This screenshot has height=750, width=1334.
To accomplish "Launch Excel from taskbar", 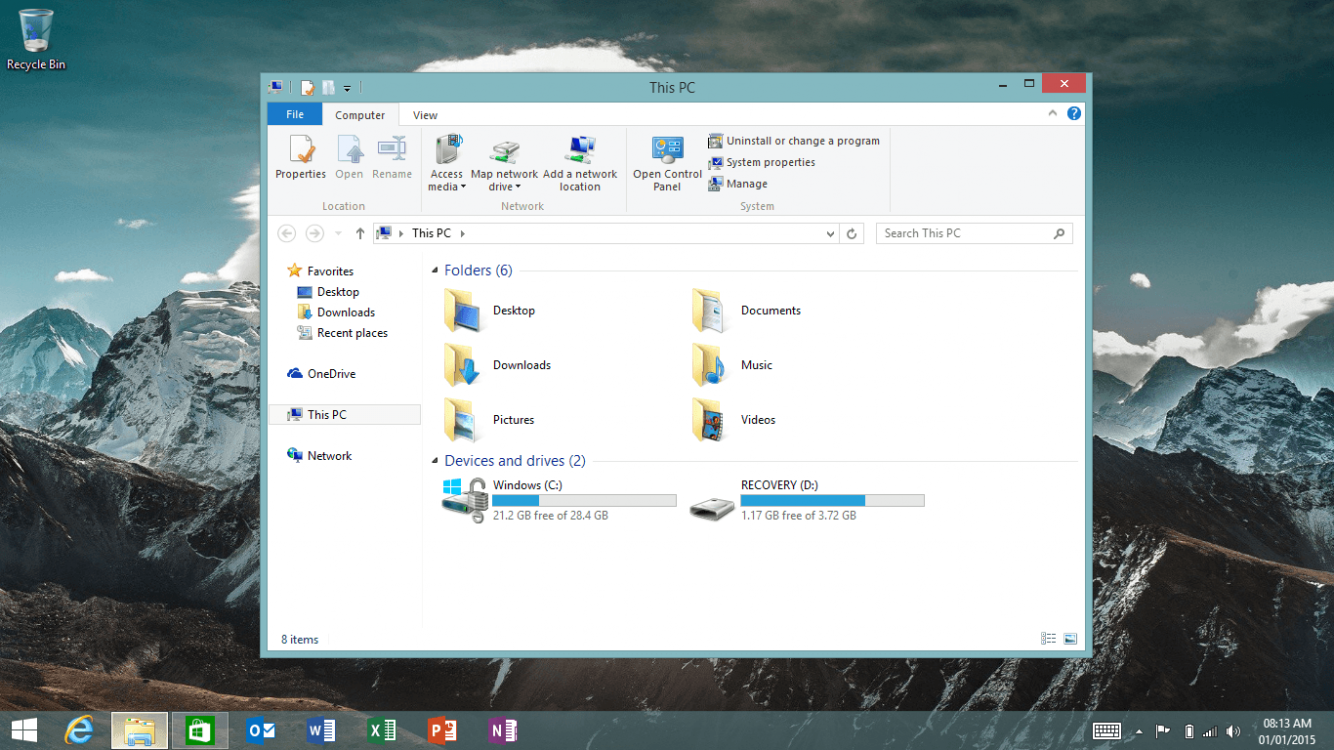I will coord(382,731).
